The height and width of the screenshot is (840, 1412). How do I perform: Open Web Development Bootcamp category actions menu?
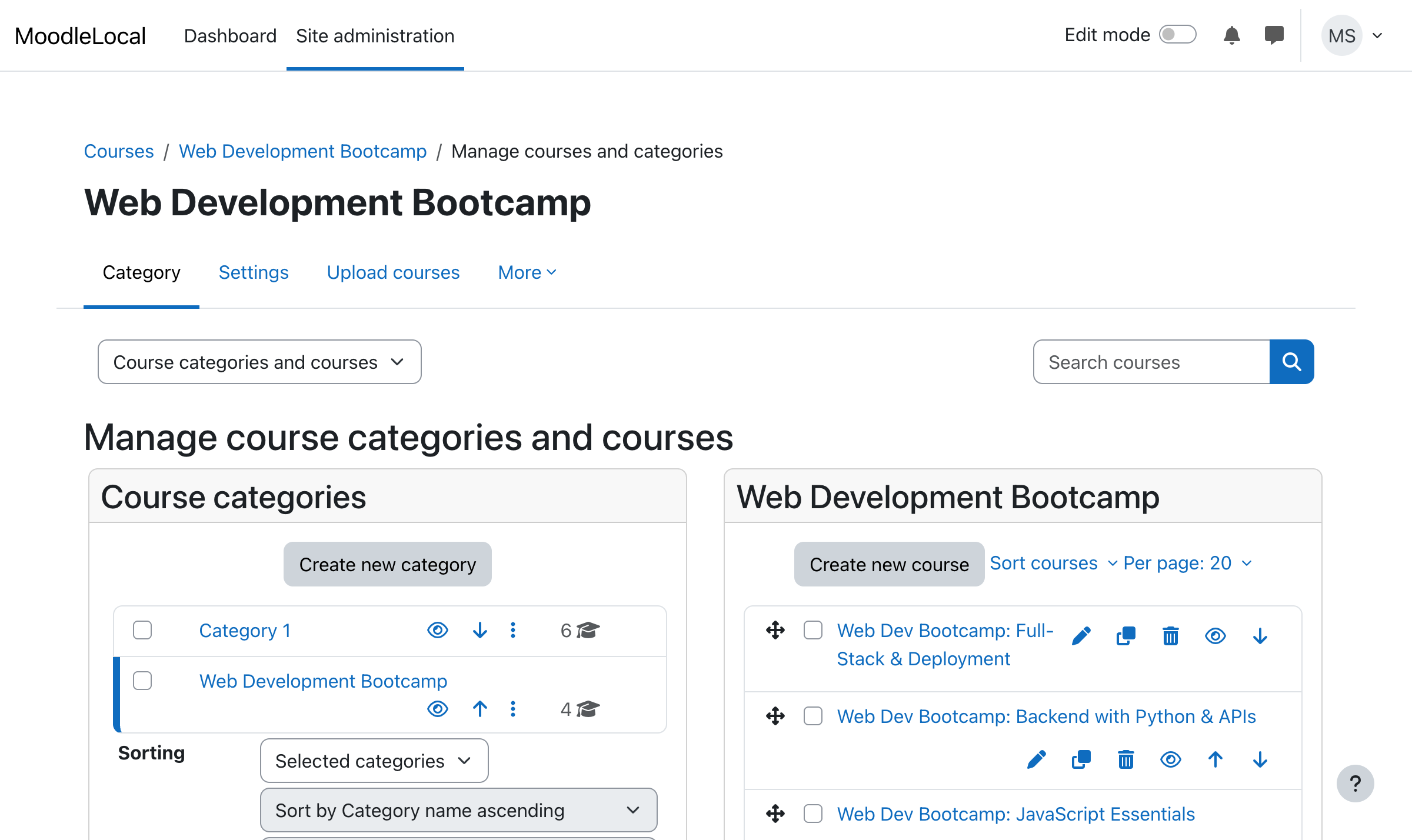tap(513, 709)
